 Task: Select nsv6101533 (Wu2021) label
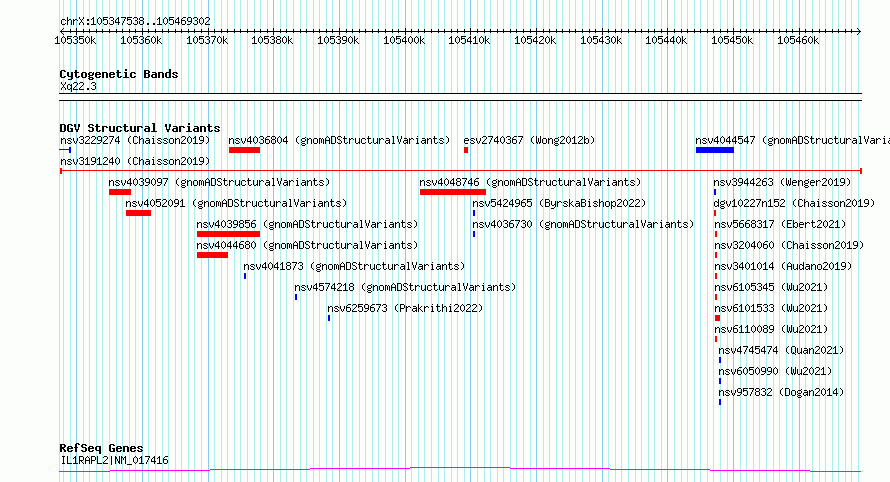pyautogui.click(x=771, y=308)
